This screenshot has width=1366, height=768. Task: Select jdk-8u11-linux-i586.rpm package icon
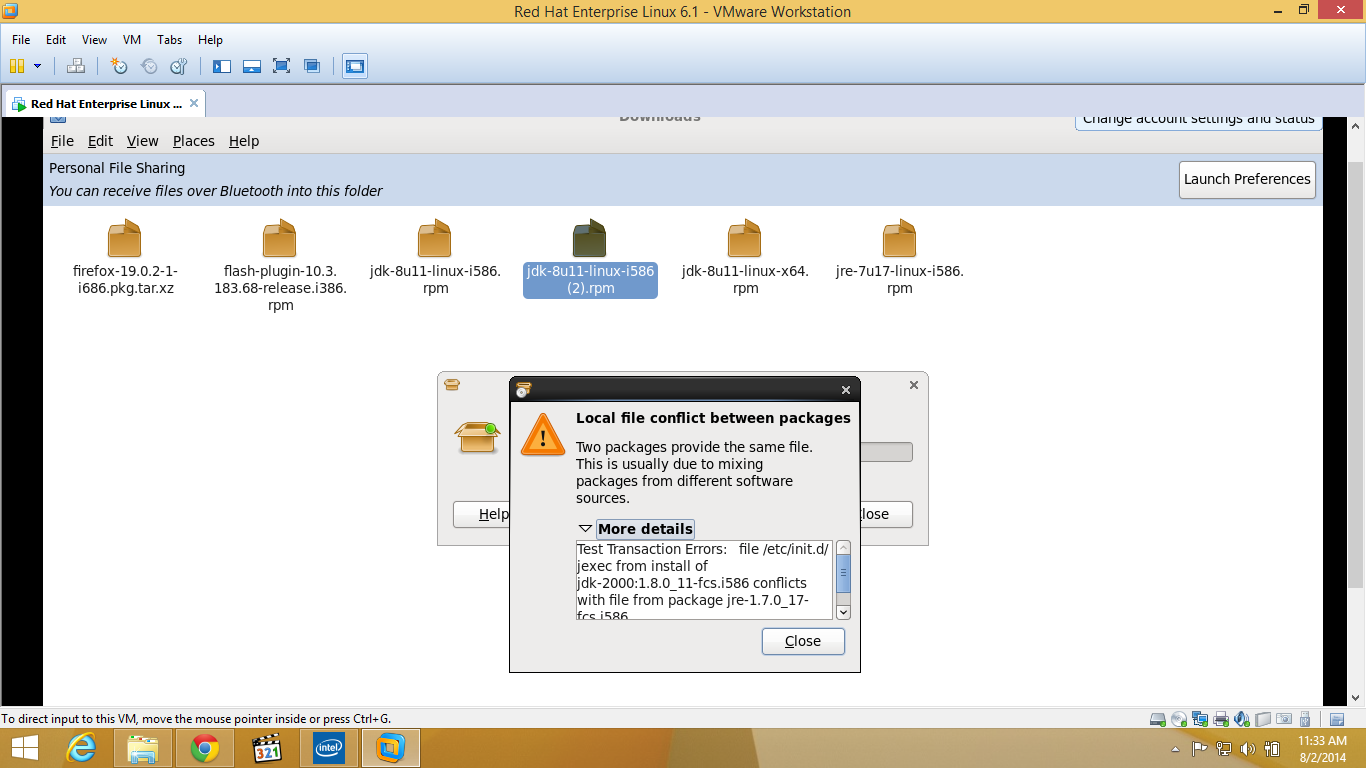coord(435,239)
